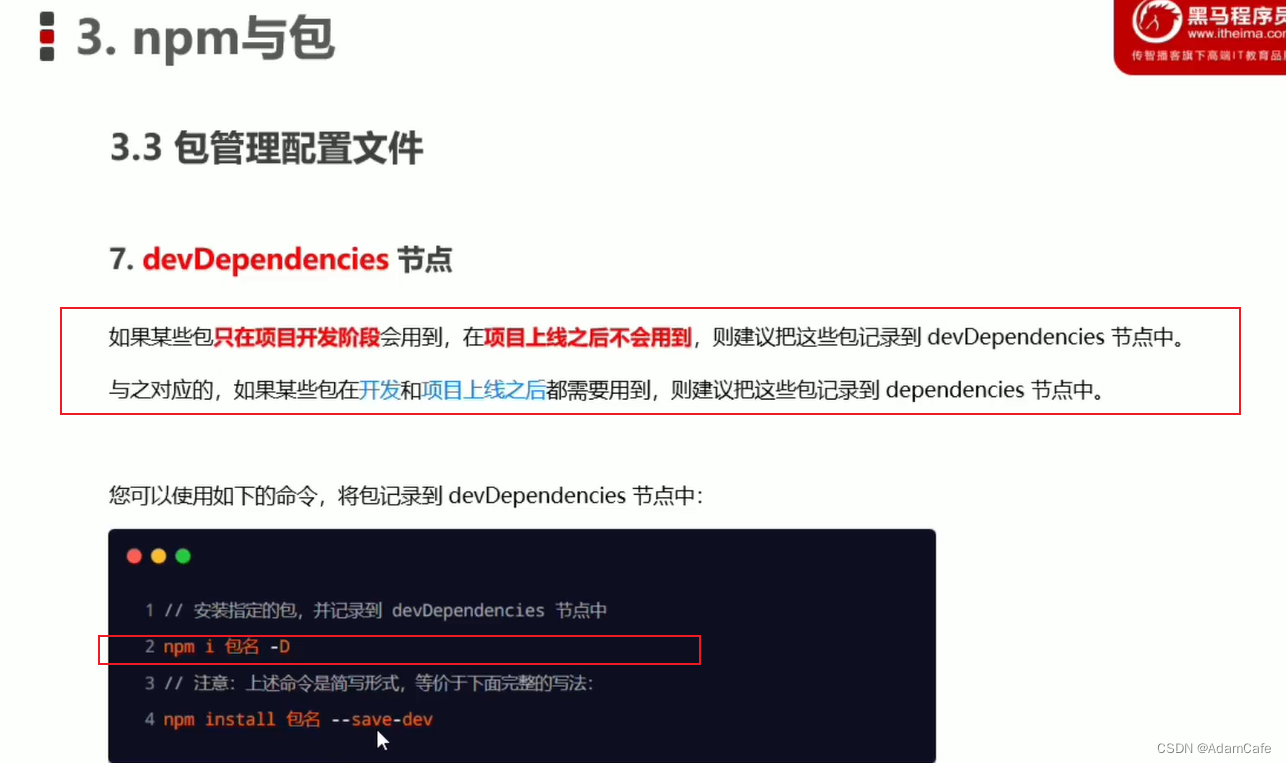This screenshot has height=763, width=1286.
Task: Click the sentence starting with '您可以使用如下的命令'
Action: point(406,495)
